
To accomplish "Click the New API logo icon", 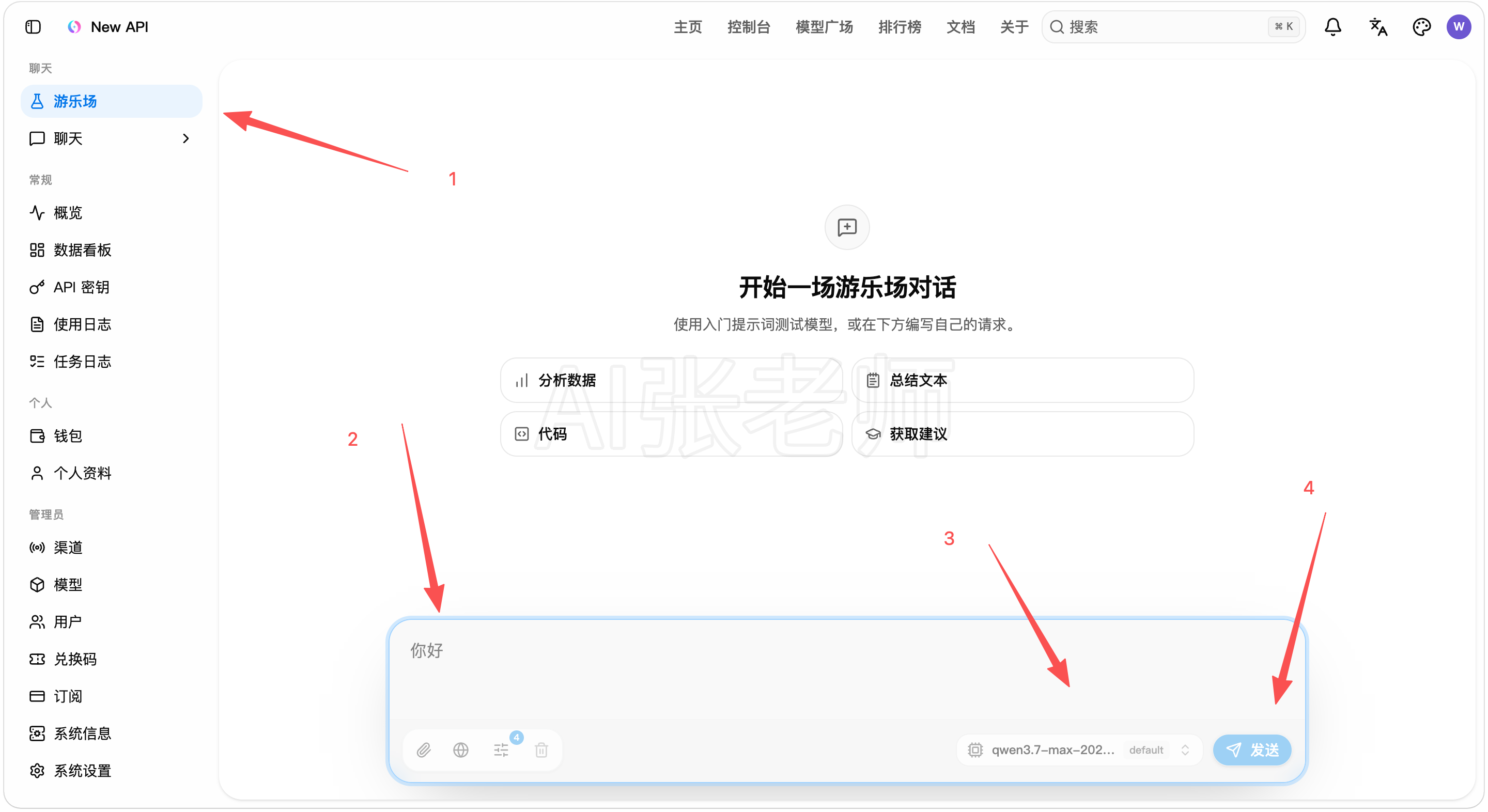I will [x=74, y=27].
